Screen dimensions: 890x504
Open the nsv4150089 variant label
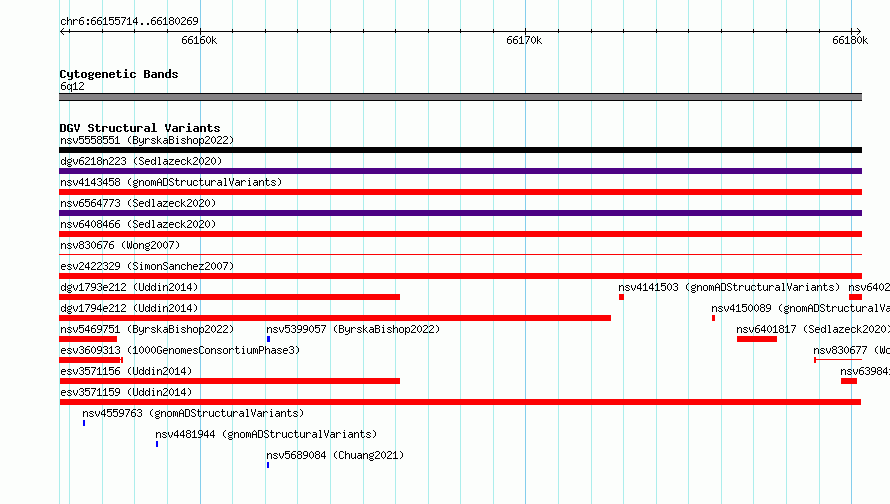coord(800,308)
